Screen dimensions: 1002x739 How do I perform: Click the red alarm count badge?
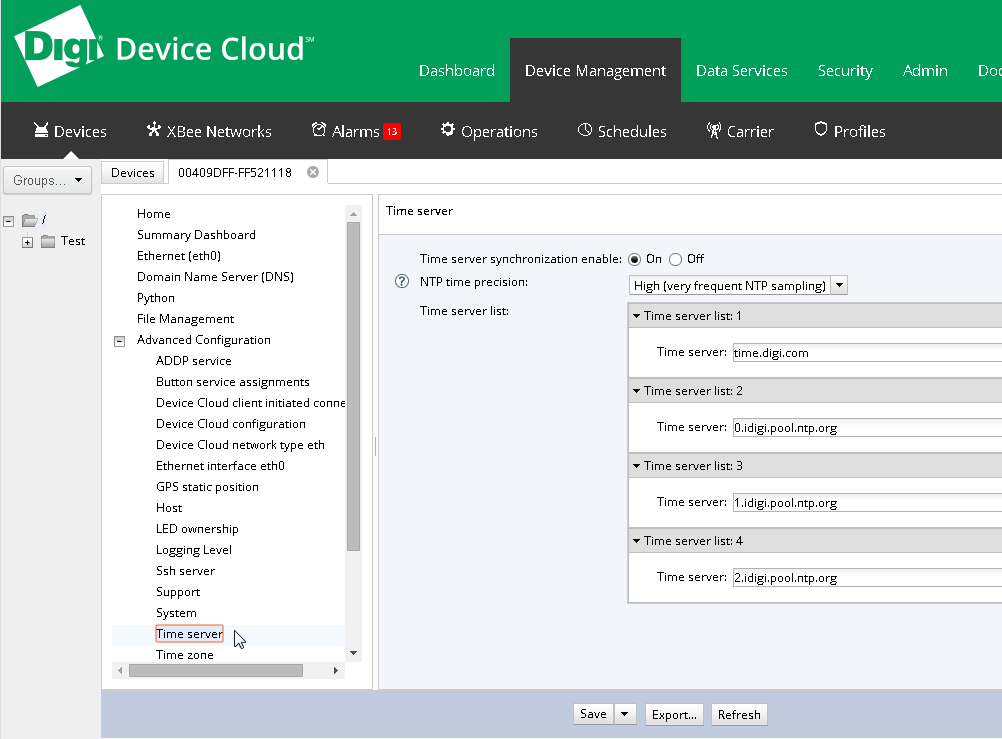tap(392, 132)
